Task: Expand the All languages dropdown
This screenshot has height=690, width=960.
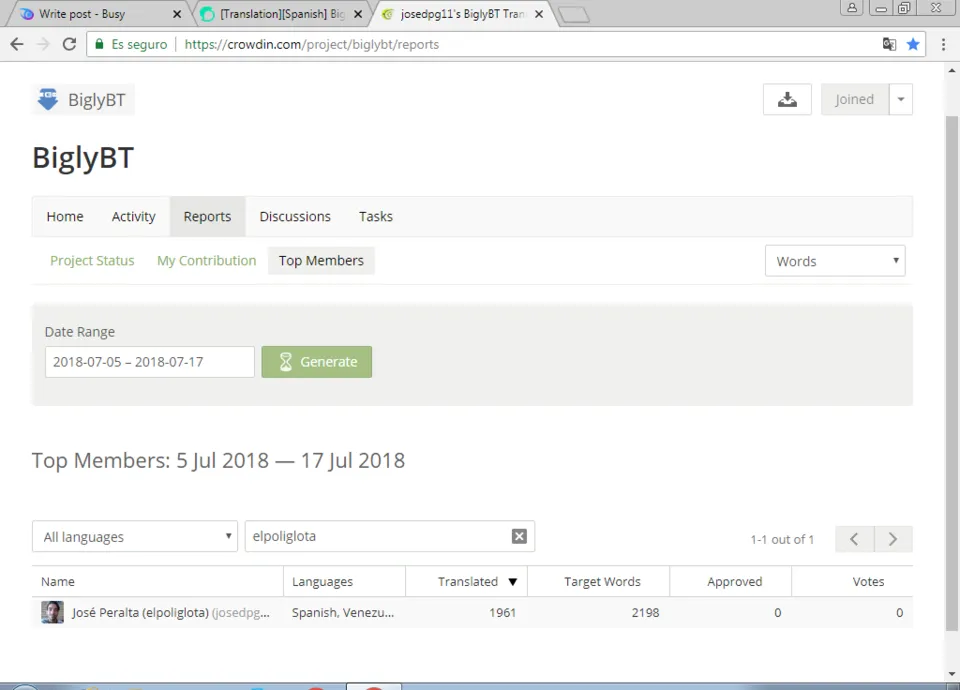Action: [135, 537]
